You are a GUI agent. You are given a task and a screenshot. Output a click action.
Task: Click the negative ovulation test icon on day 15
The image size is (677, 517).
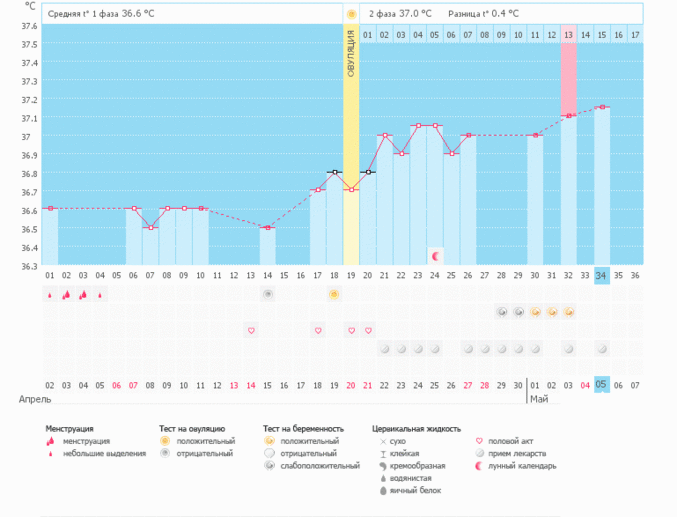[267, 294]
